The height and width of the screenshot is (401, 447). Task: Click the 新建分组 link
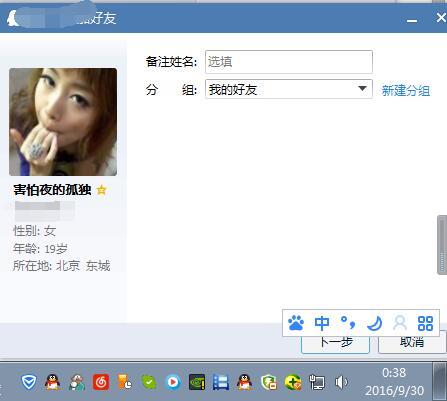[406, 90]
